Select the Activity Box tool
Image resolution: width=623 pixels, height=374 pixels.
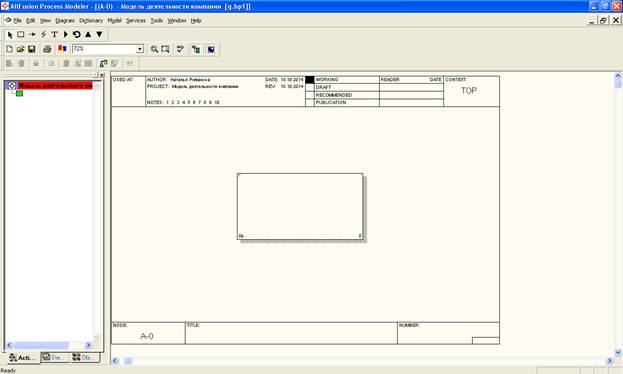coord(21,35)
